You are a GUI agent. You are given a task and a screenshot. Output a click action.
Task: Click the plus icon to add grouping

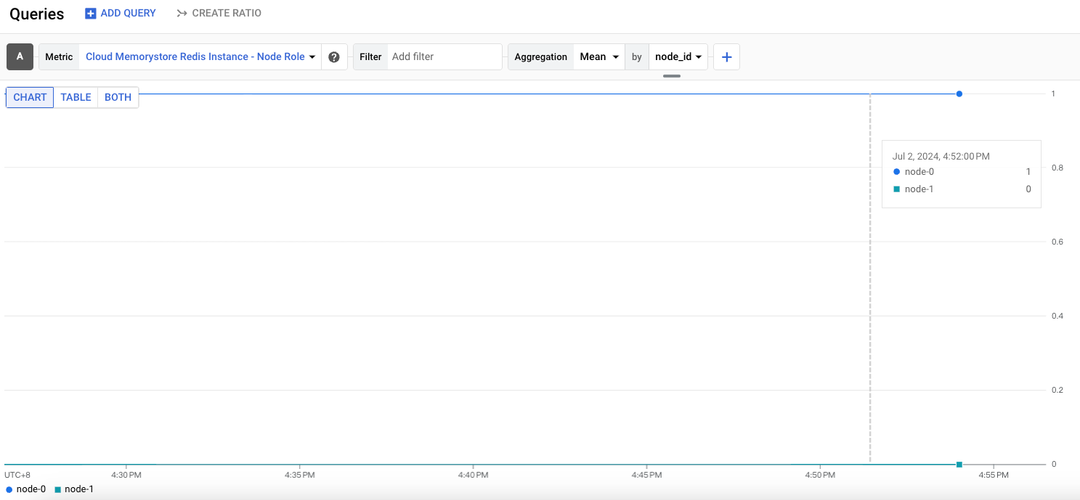(727, 57)
